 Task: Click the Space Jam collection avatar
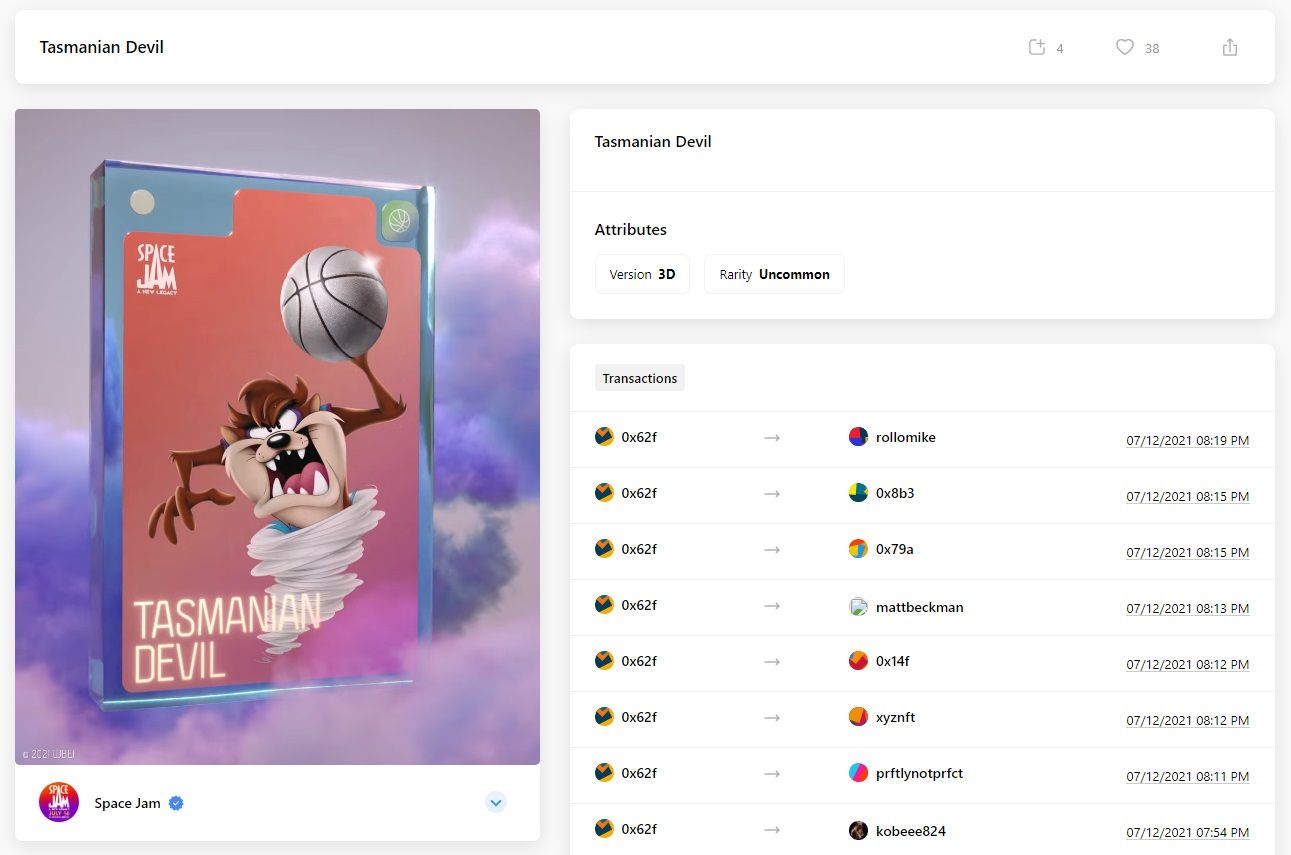click(x=59, y=802)
